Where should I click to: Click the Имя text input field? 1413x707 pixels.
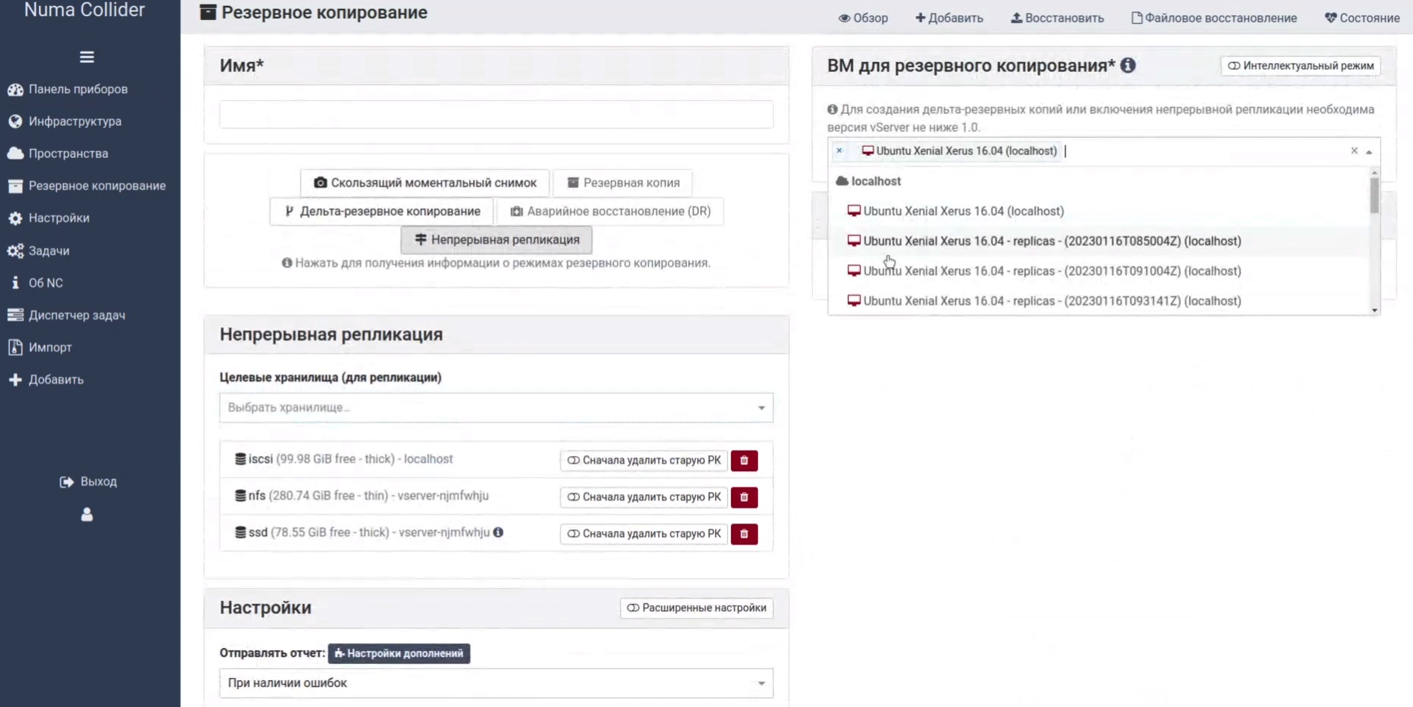(496, 114)
